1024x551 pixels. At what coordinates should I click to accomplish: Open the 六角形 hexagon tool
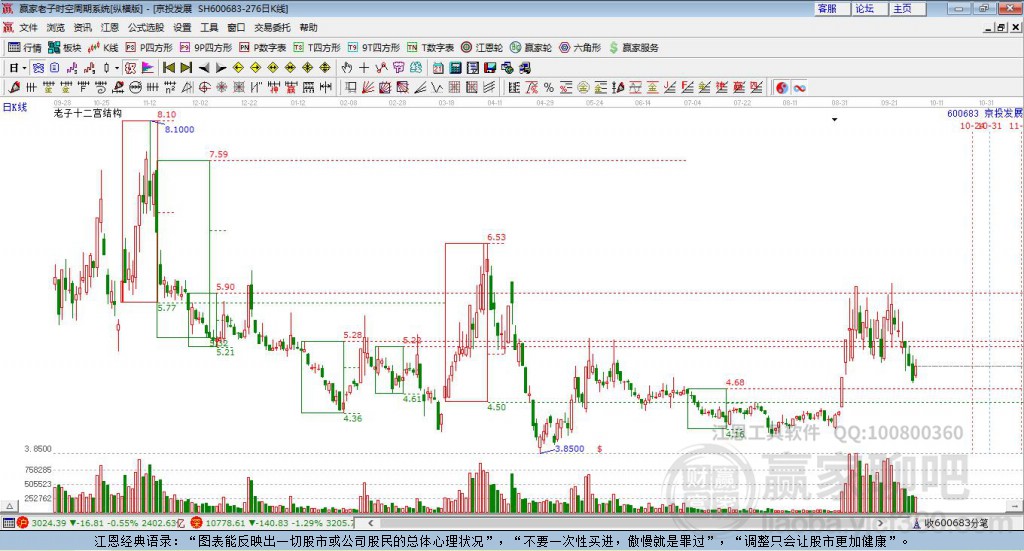pyautogui.click(x=580, y=48)
